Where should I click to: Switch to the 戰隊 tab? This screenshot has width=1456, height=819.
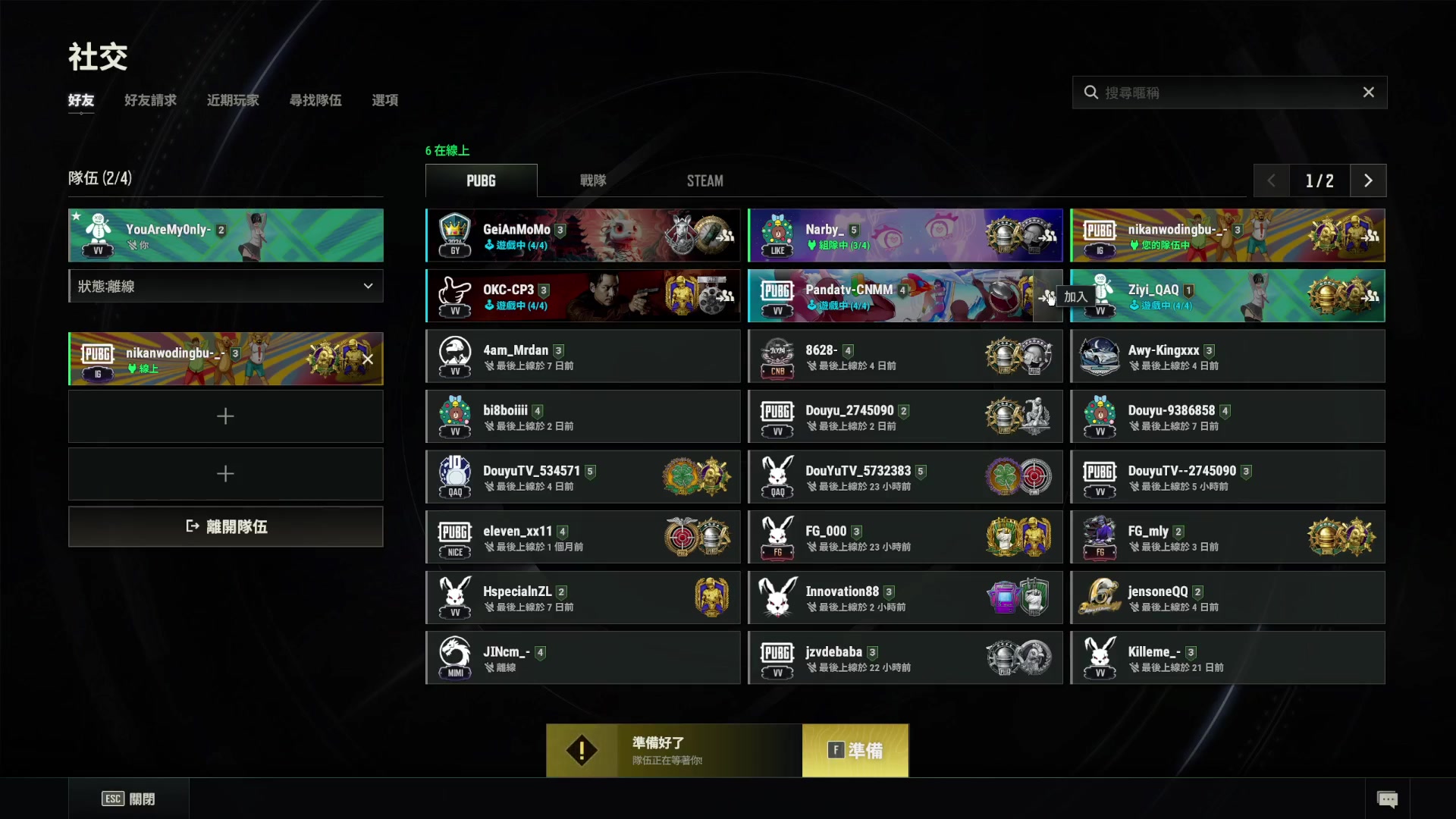click(x=593, y=180)
